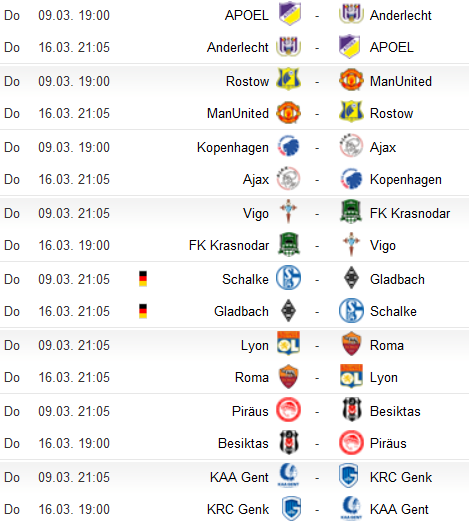The height and width of the screenshot is (522, 469).
Task: Click German flag in Gladbach - Schalke row
Action: (143, 311)
